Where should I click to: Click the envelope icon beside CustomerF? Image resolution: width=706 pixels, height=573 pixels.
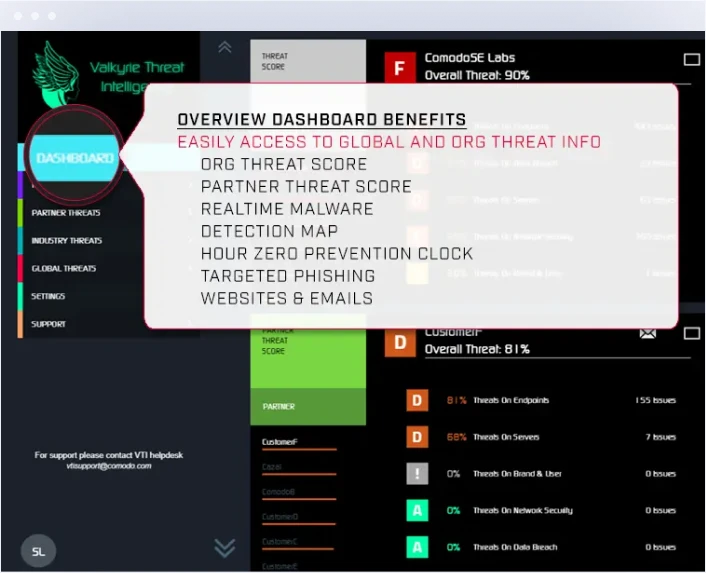pos(647,334)
